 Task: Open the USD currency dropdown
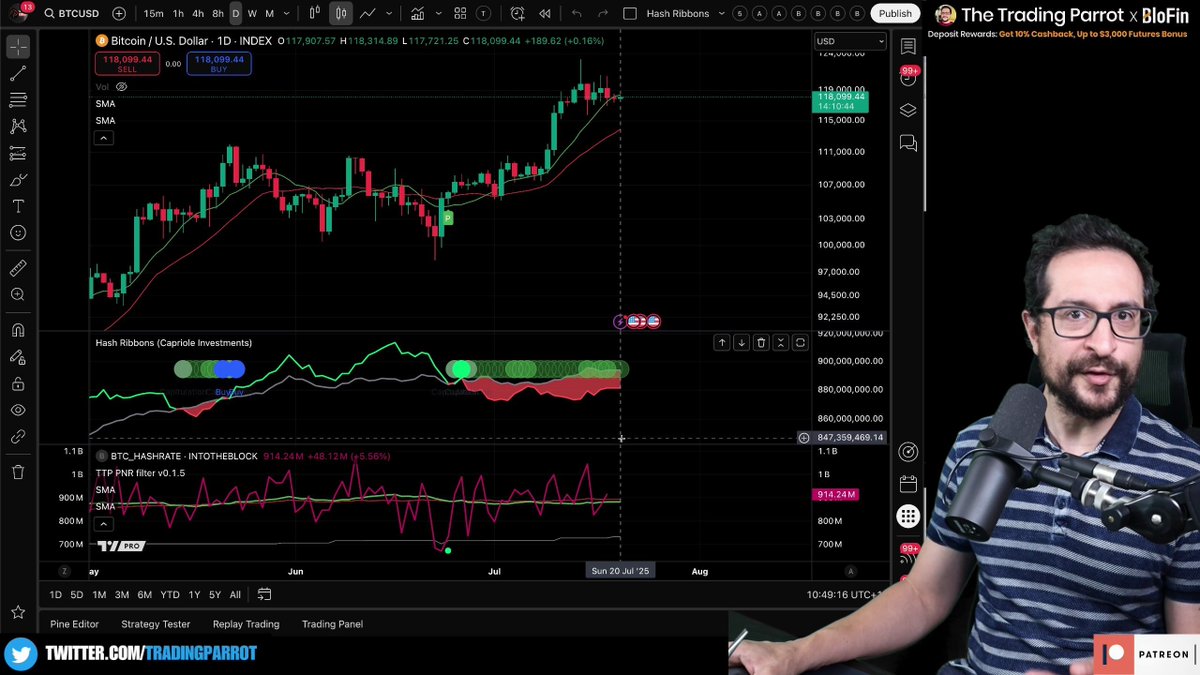pyautogui.click(x=850, y=41)
